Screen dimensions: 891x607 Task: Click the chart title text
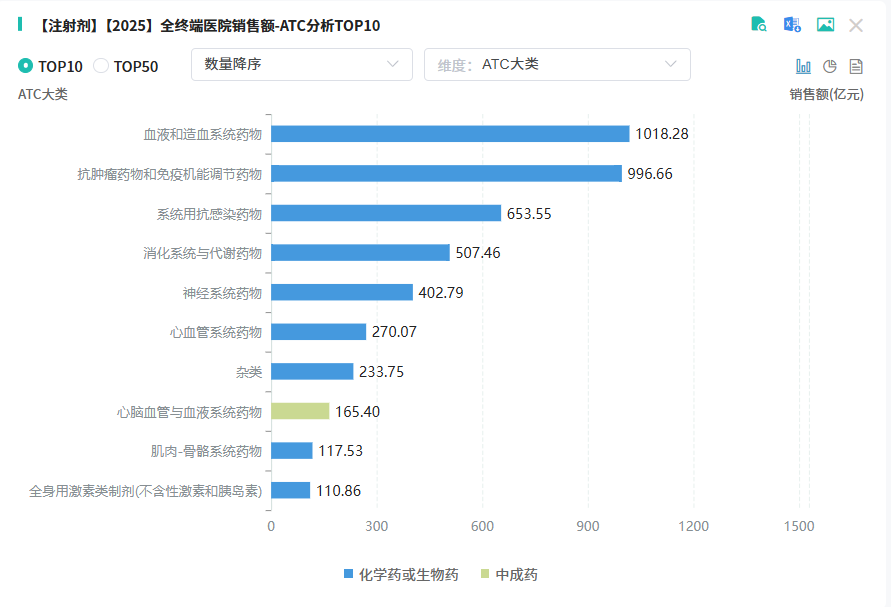pyautogui.click(x=207, y=26)
